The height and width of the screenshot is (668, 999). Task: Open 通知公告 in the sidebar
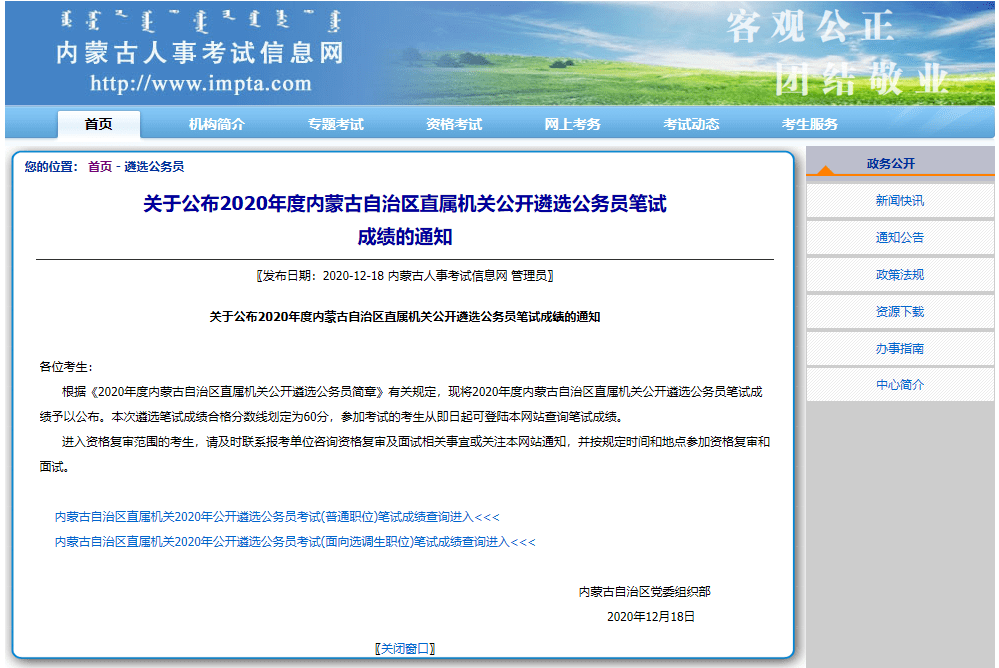tap(900, 238)
